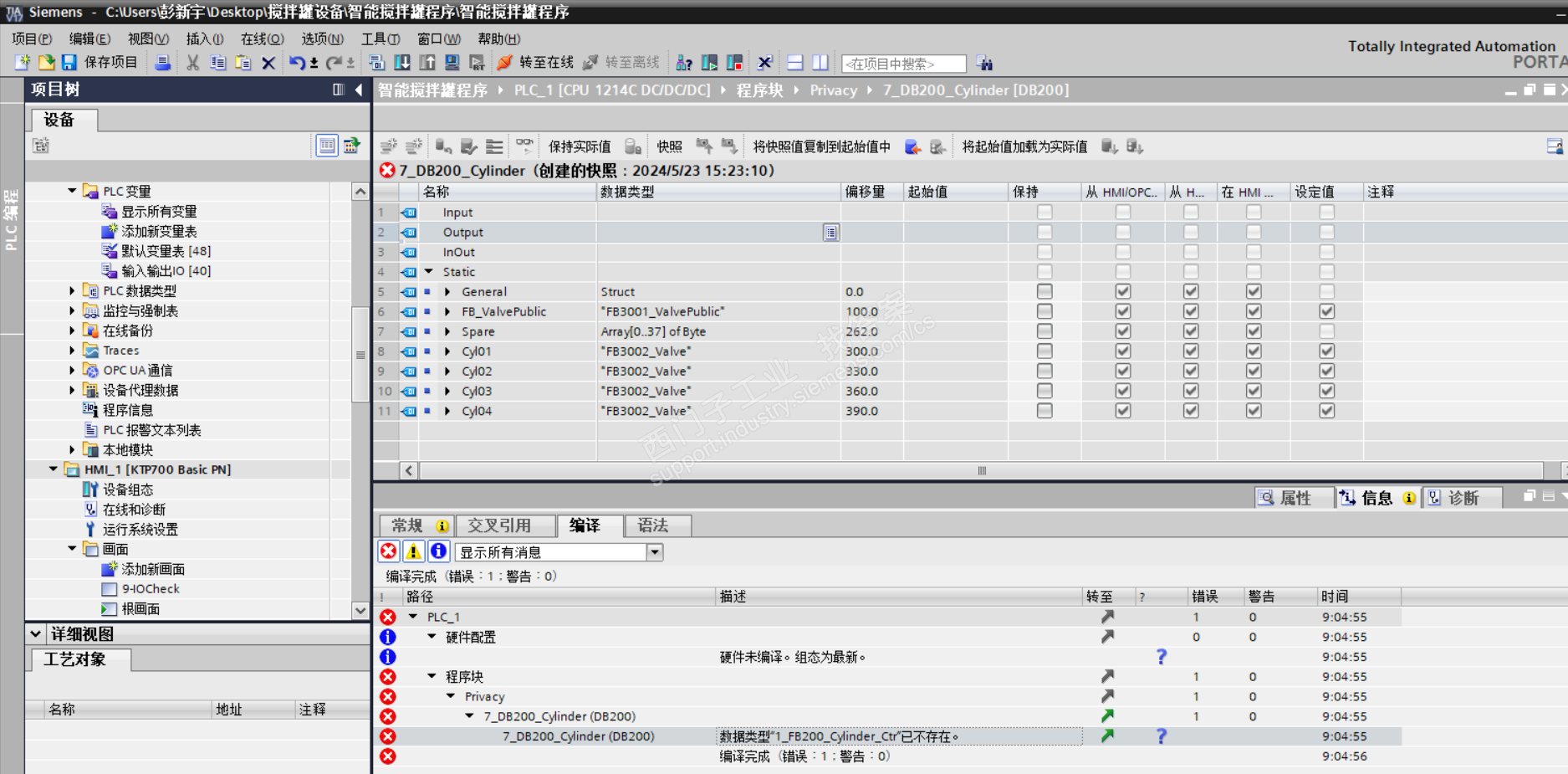Screen dimensions: 1568x774
Task: Click the 快照 snapshot button
Action: (670, 146)
